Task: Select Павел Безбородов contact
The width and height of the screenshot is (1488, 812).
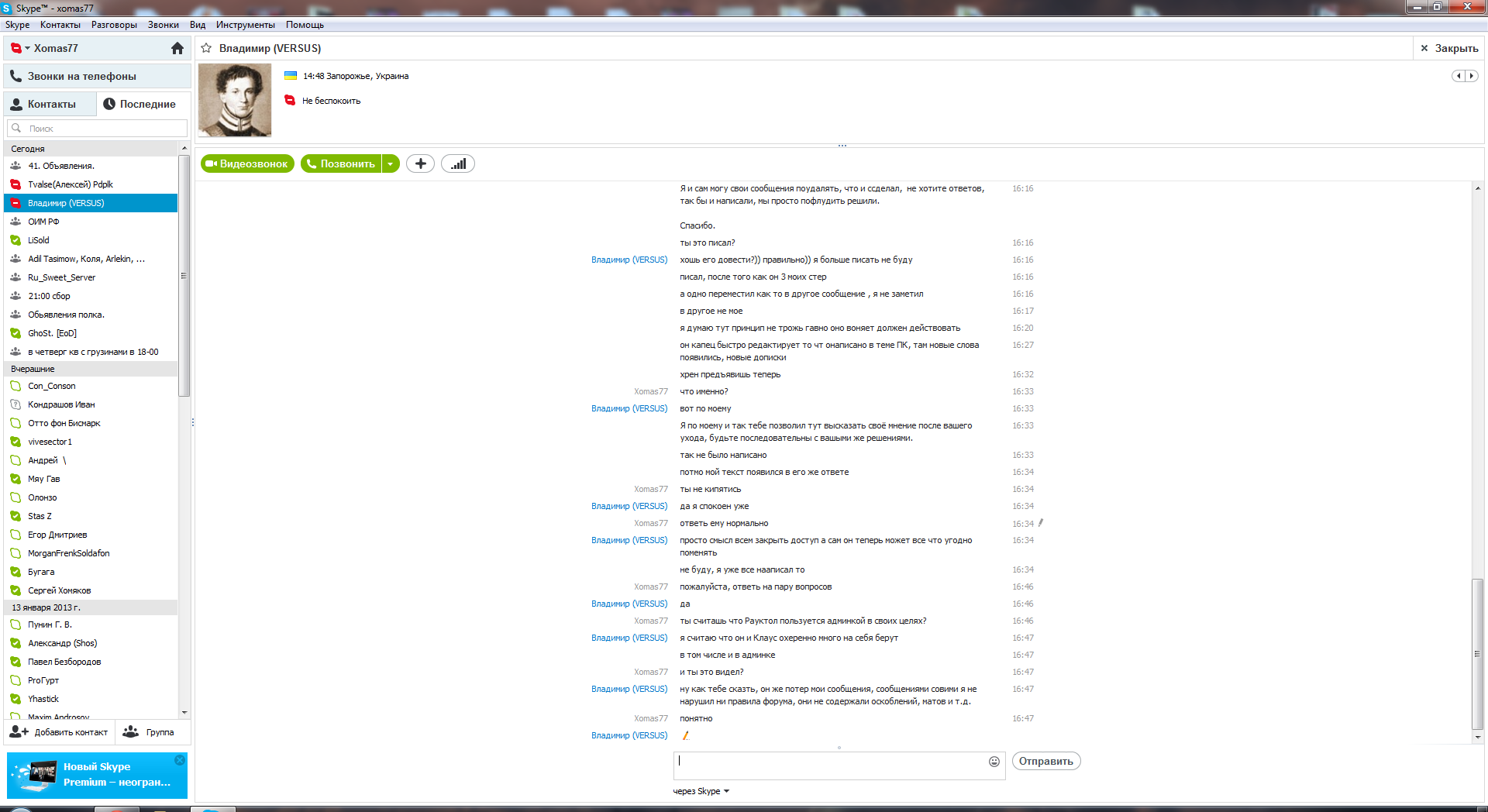Action: click(x=91, y=662)
